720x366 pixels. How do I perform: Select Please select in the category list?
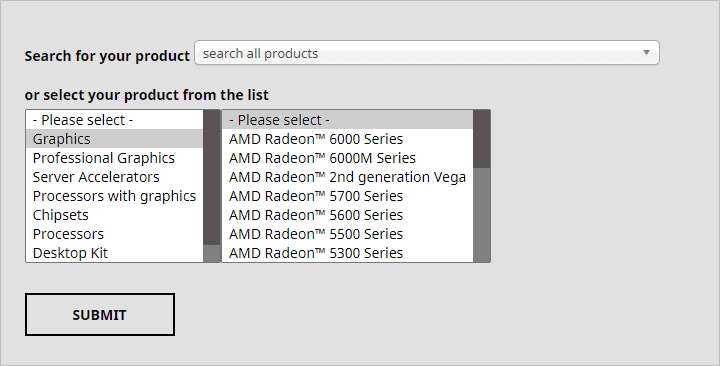pos(114,120)
